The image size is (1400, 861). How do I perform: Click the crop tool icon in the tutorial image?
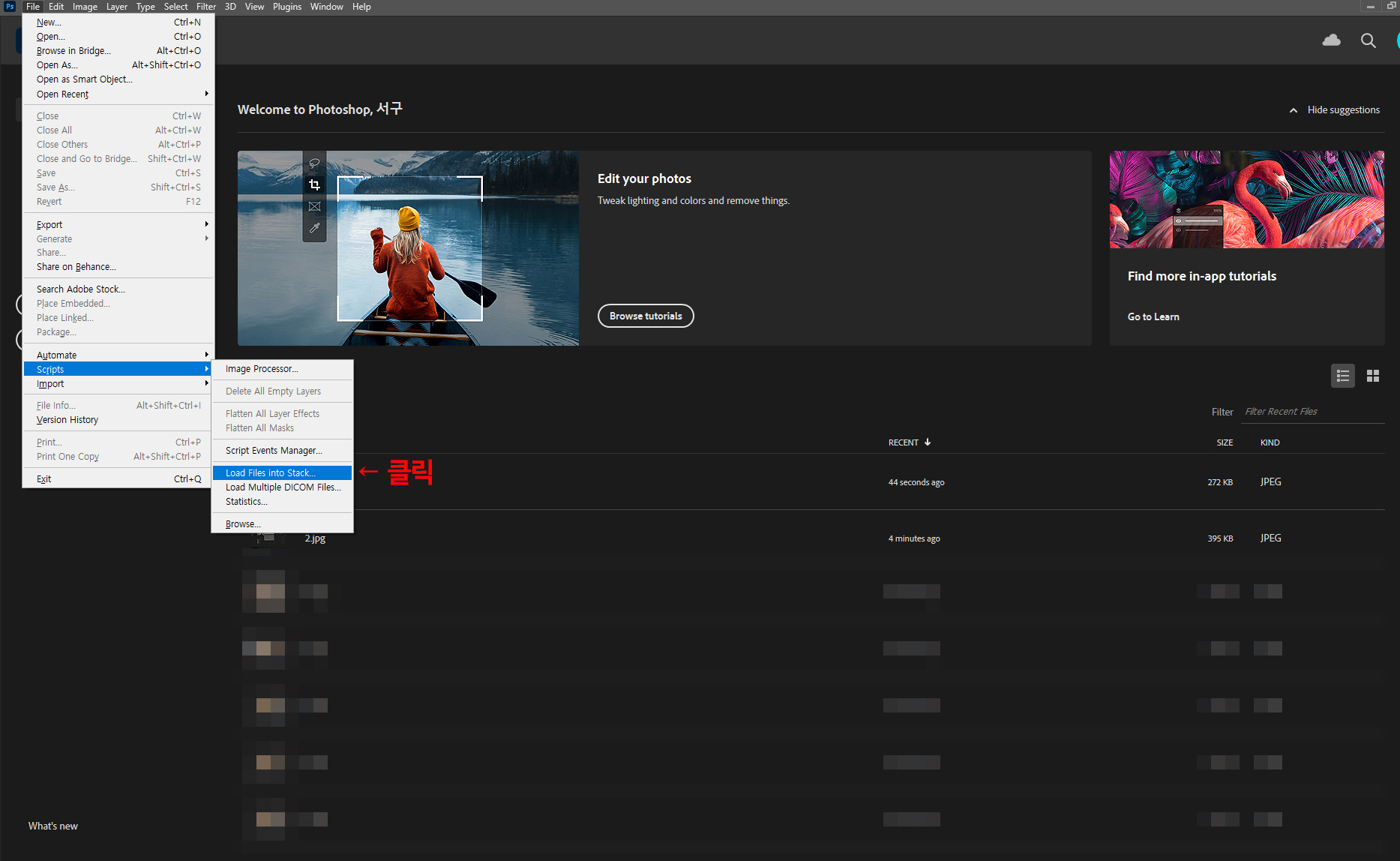pos(314,184)
